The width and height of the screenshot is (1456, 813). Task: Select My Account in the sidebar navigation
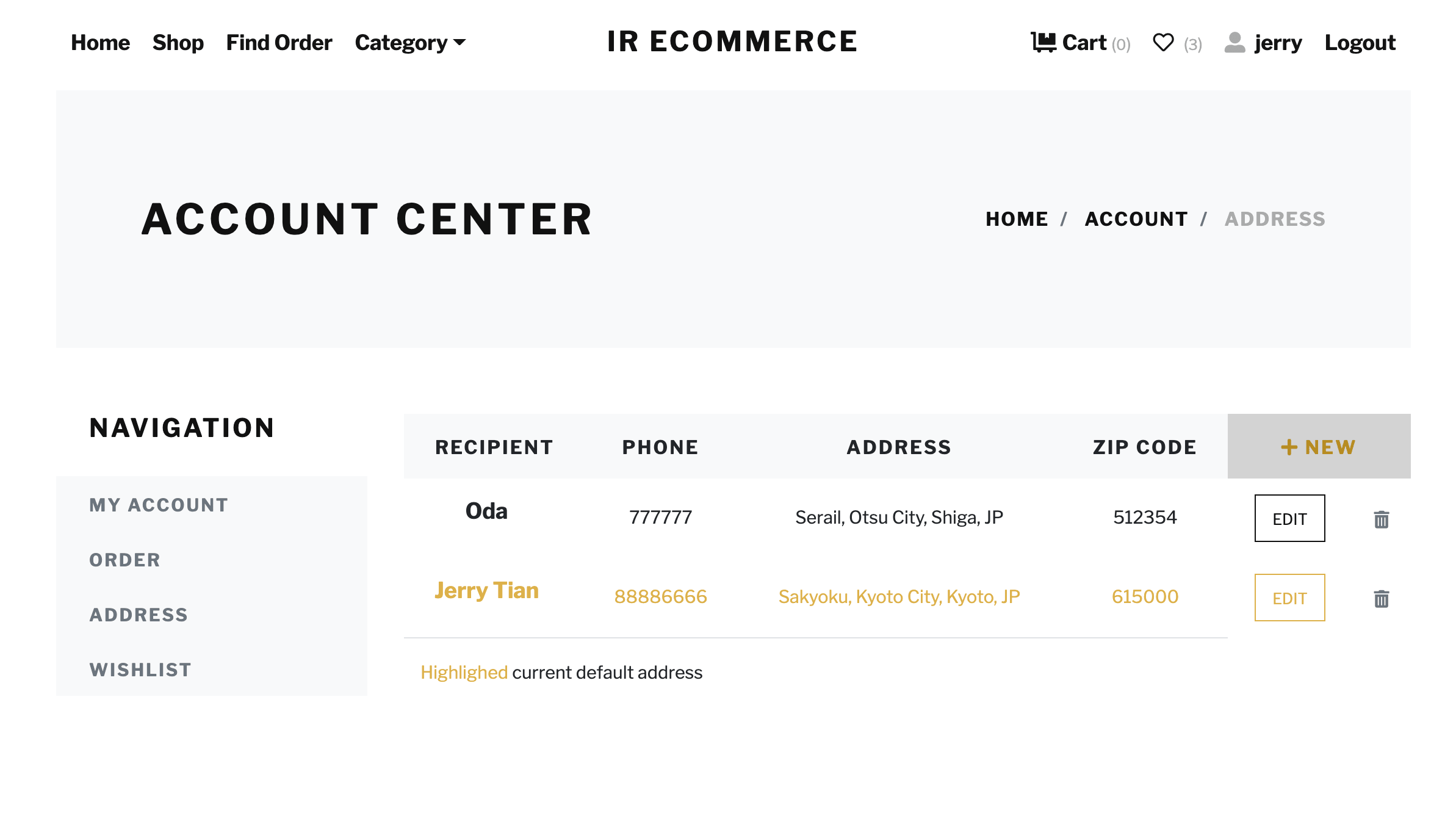(x=159, y=505)
